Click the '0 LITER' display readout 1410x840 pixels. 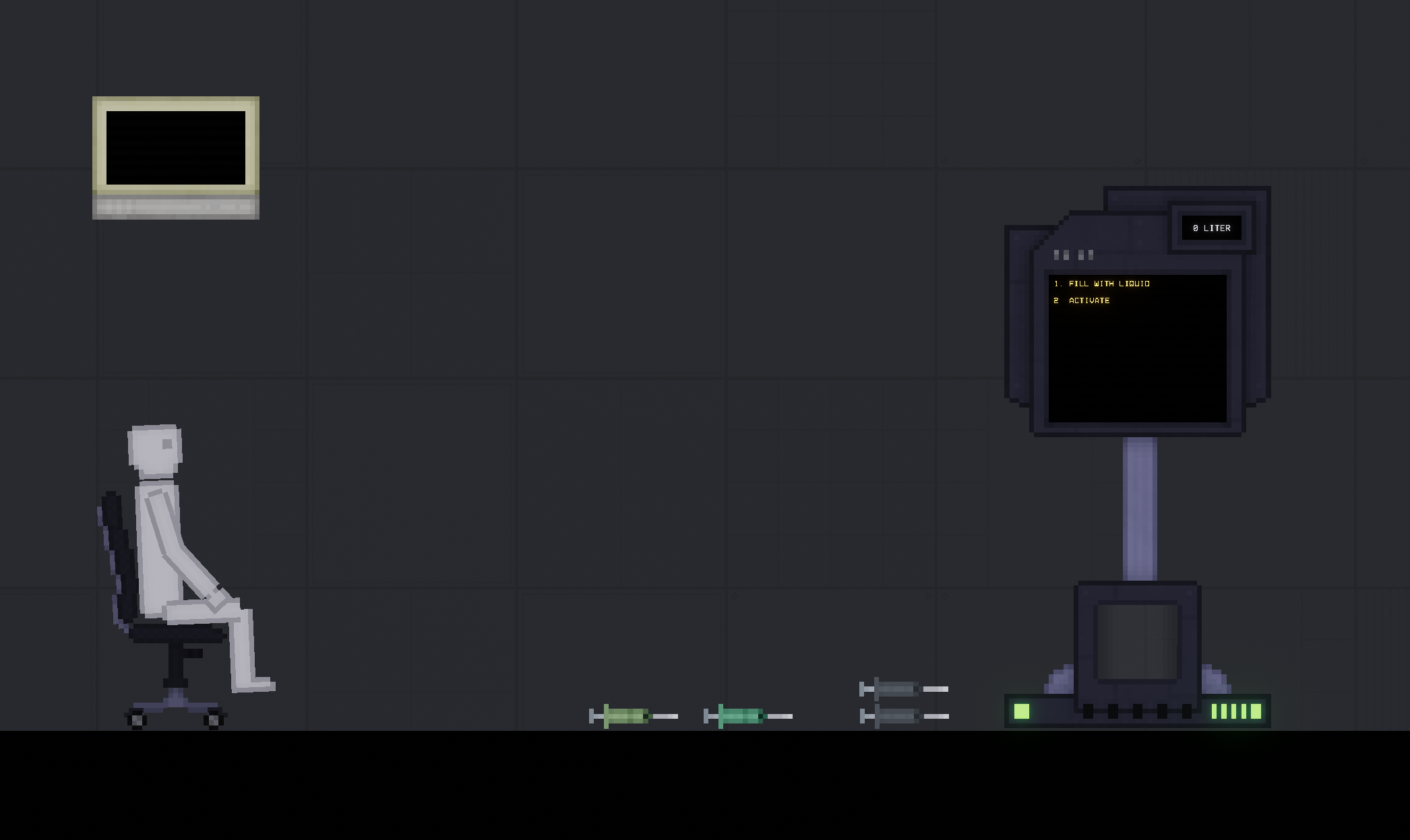pos(1211,228)
